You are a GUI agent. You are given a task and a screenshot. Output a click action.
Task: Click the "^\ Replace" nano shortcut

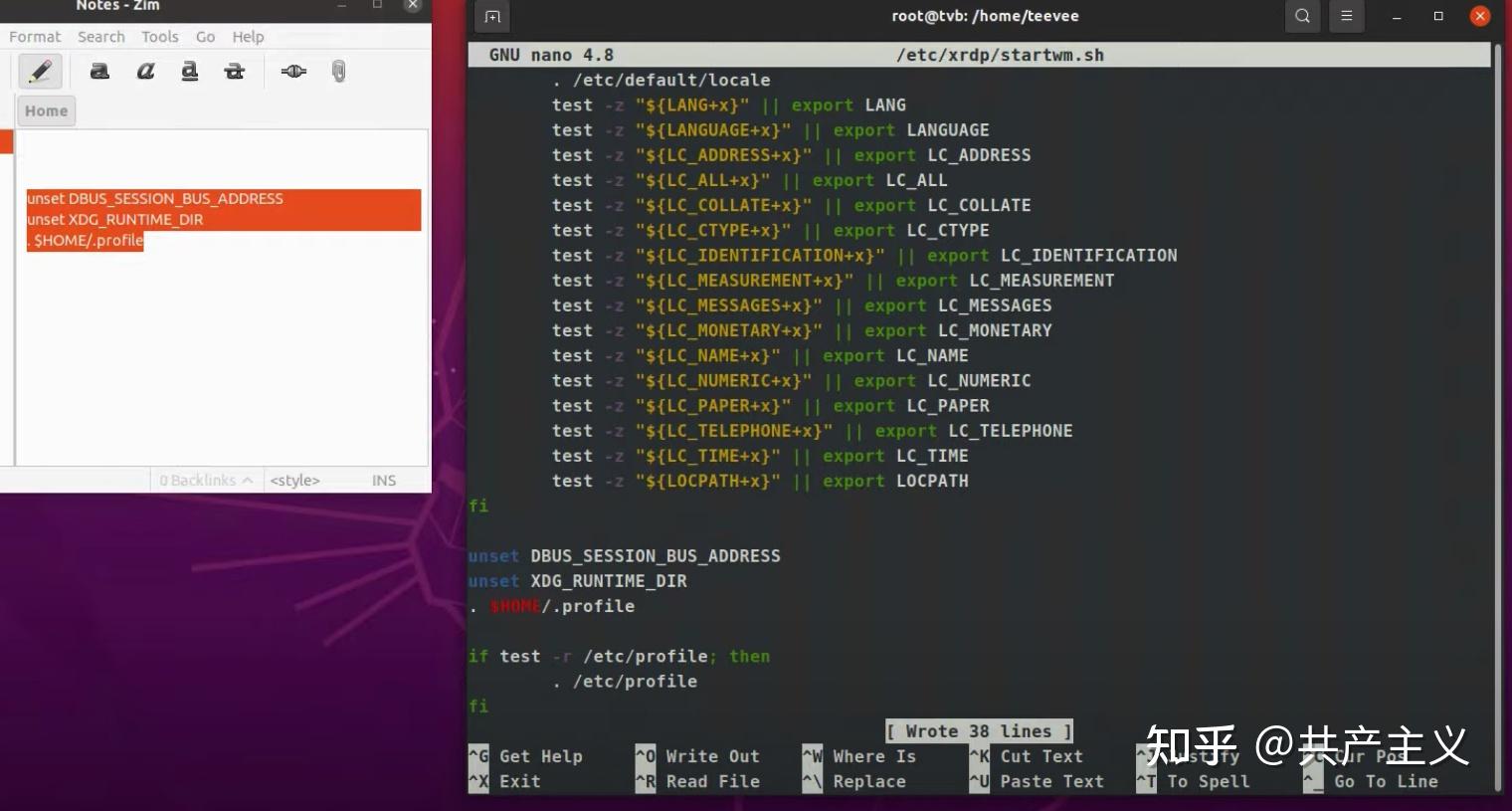(x=854, y=782)
